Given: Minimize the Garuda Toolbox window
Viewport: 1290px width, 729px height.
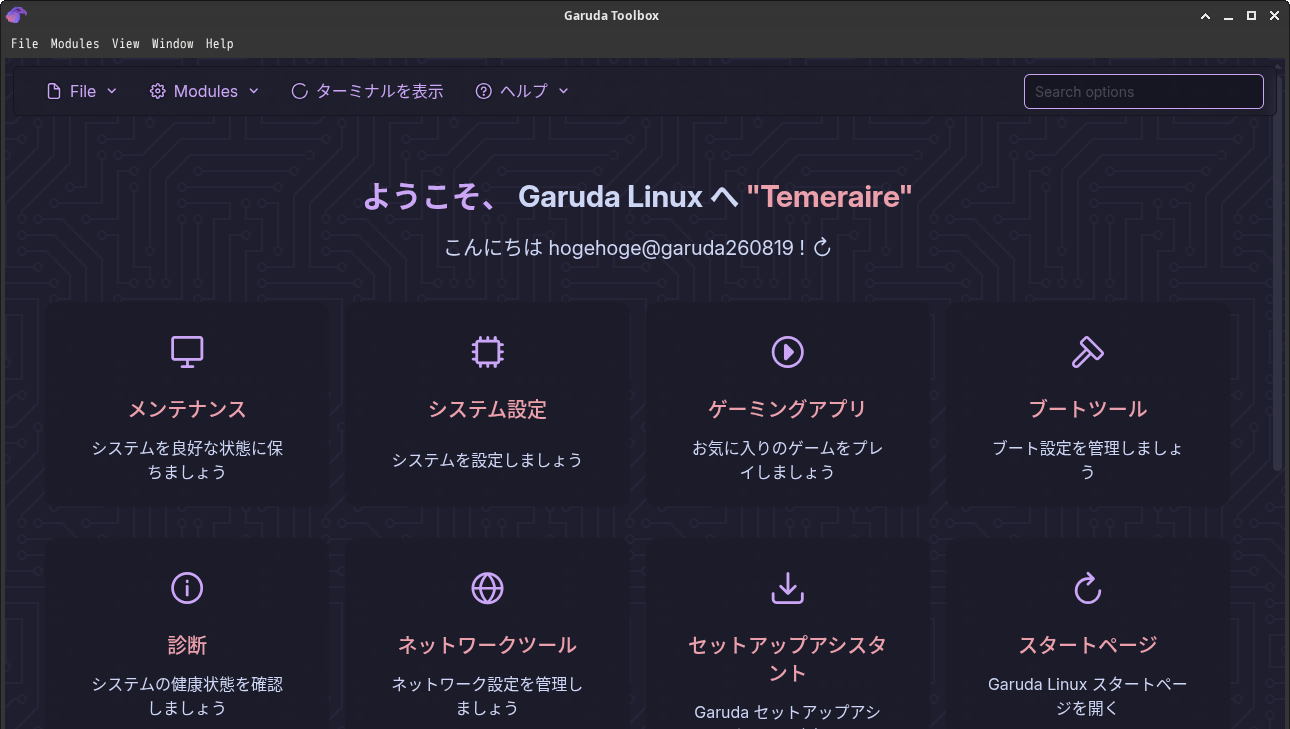Looking at the screenshot, I should pos(1229,15).
